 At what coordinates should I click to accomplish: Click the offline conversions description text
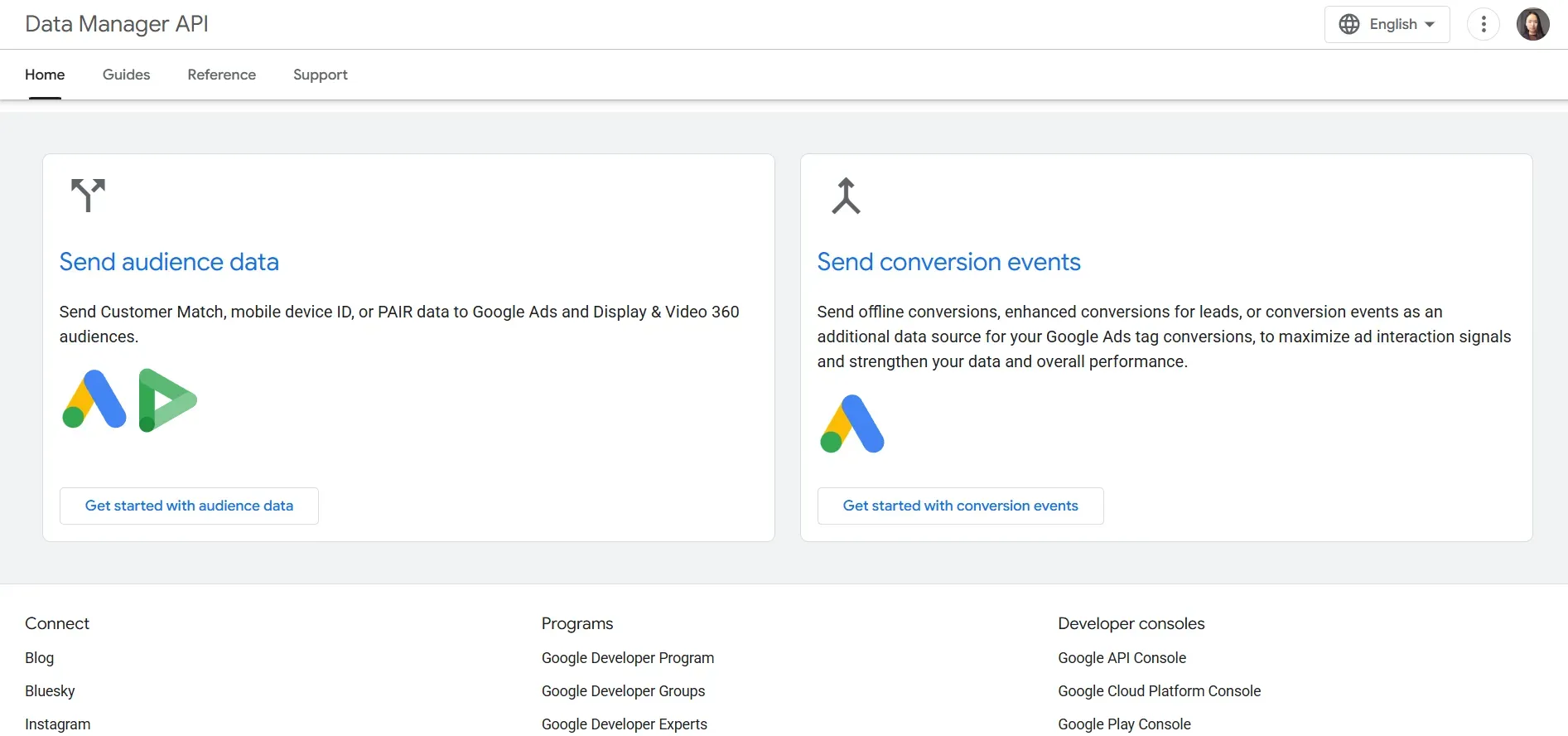click(1164, 337)
